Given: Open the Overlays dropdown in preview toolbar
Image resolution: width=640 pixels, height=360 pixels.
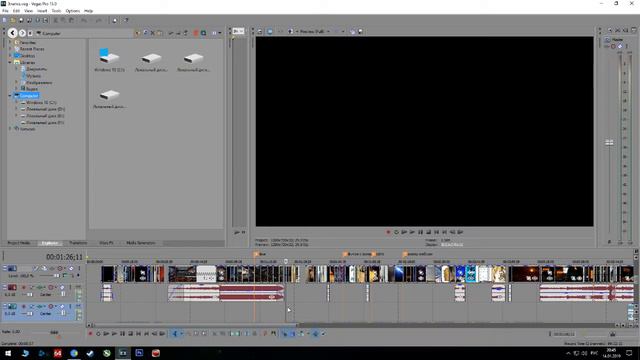Looking at the screenshot, I should [x=343, y=31].
